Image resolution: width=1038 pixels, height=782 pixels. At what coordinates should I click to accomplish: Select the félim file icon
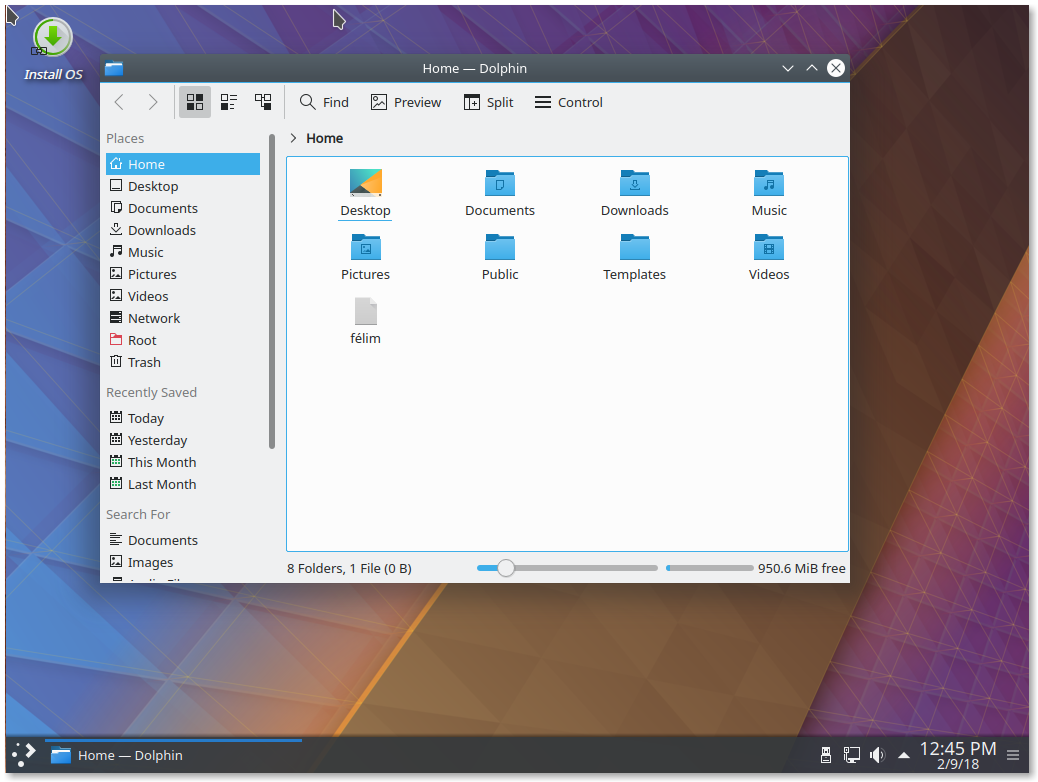(x=365, y=311)
